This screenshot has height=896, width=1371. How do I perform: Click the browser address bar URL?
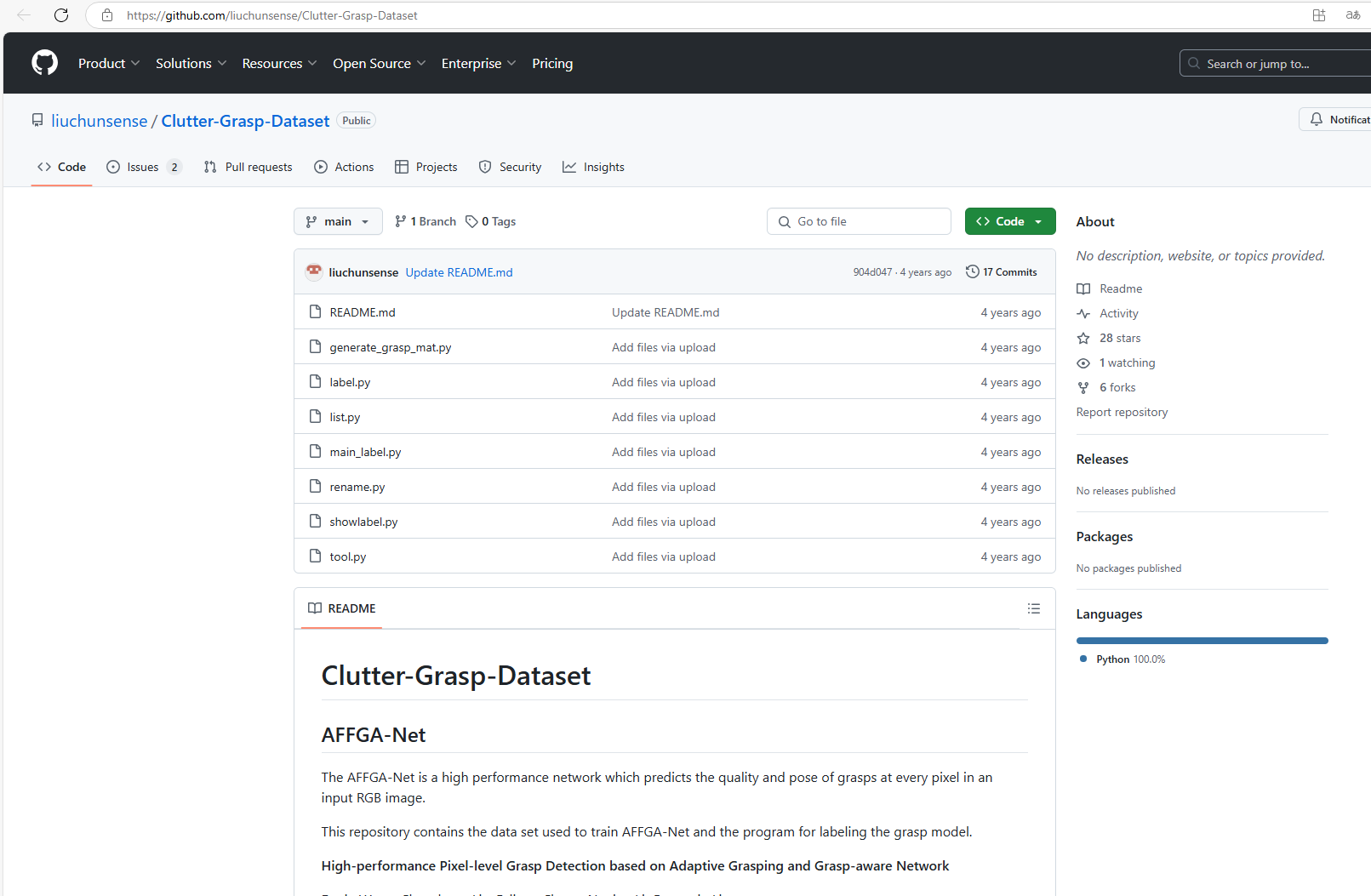[271, 15]
